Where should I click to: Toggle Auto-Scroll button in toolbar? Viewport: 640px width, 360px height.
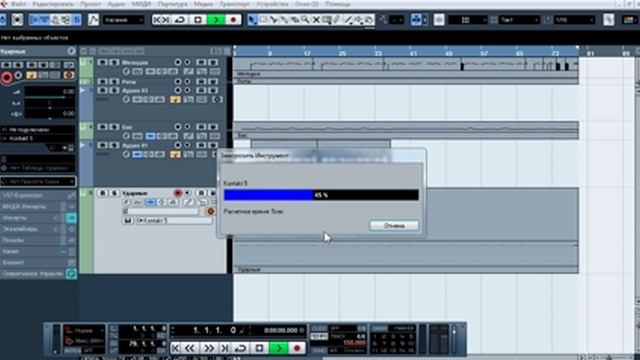(416, 20)
